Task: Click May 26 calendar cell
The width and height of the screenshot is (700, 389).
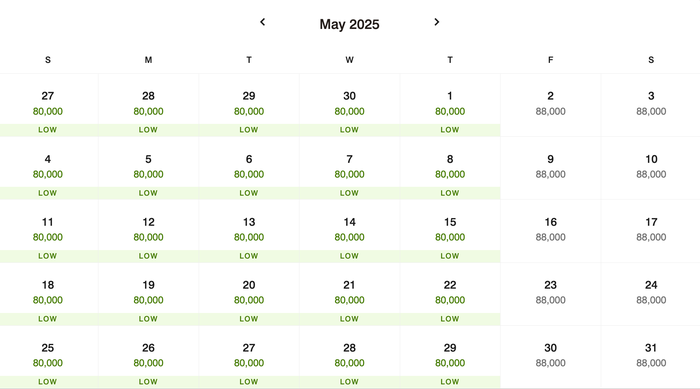Action: click(148, 357)
